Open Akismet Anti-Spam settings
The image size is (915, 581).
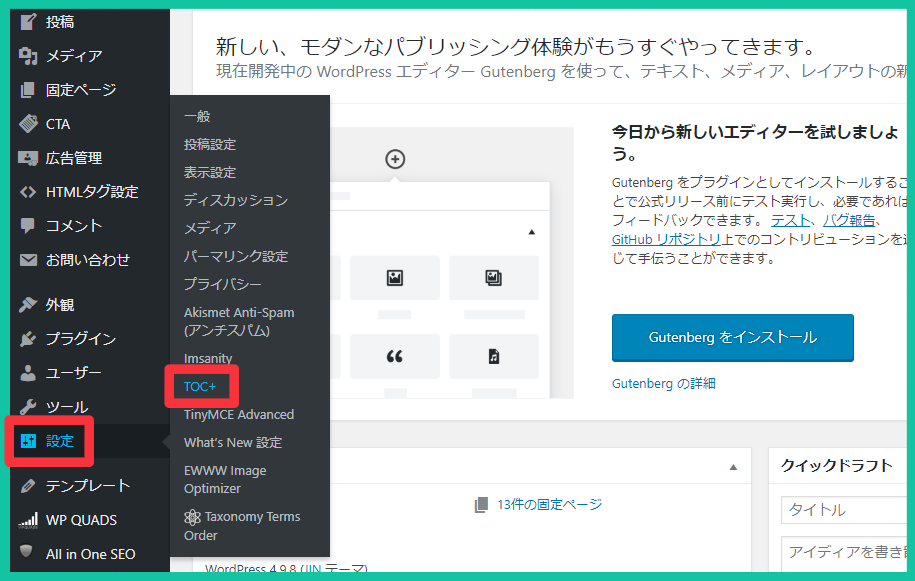pyautogui.click(x=239, y=321)
